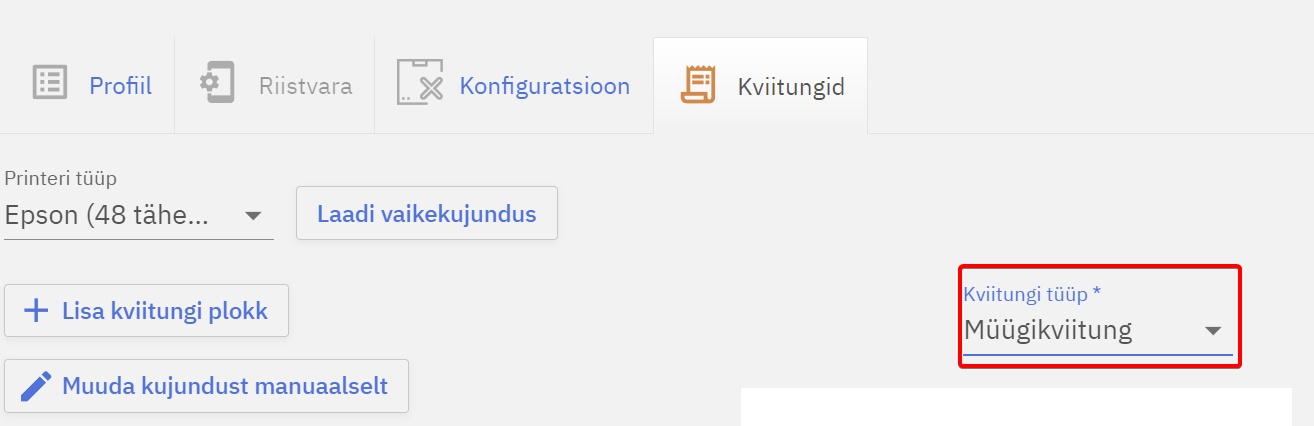Screen dimensions: 1314x426
Task: Open the Profiil tab
Action: 120,86
